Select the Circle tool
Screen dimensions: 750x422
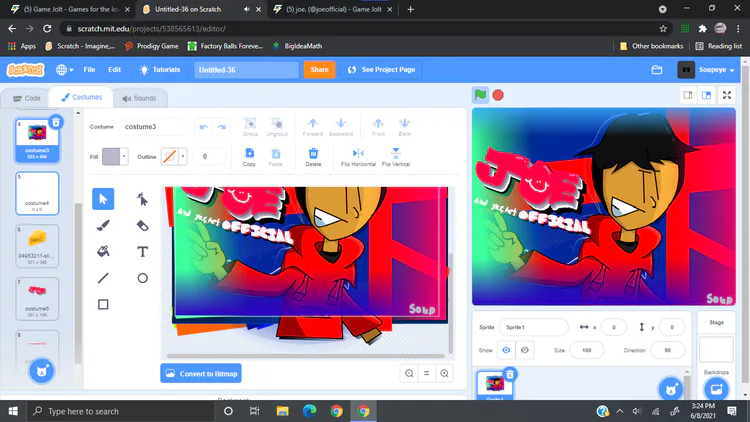[143, 278]
